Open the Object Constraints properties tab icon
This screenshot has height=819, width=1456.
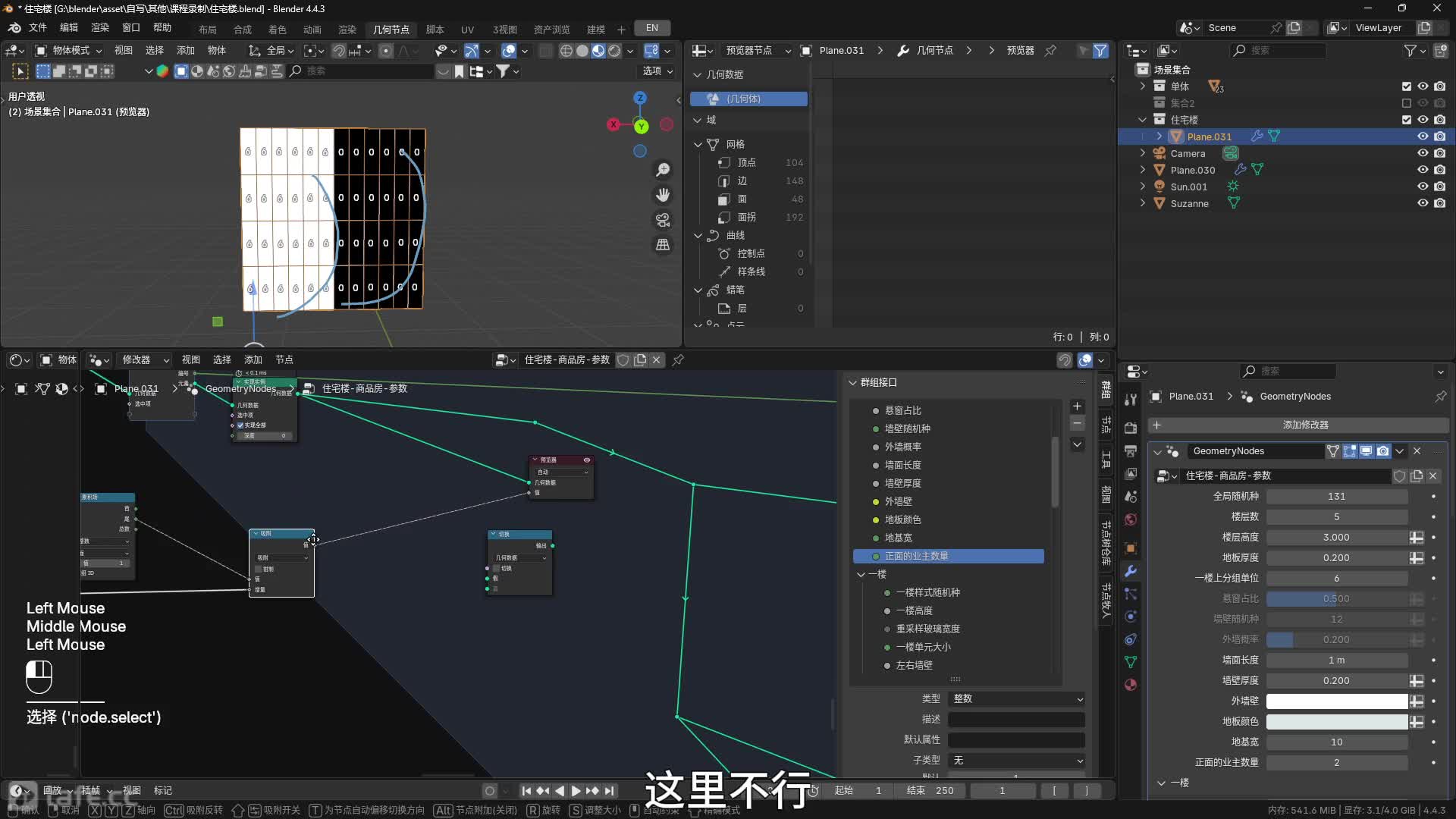pos(1131,639)
